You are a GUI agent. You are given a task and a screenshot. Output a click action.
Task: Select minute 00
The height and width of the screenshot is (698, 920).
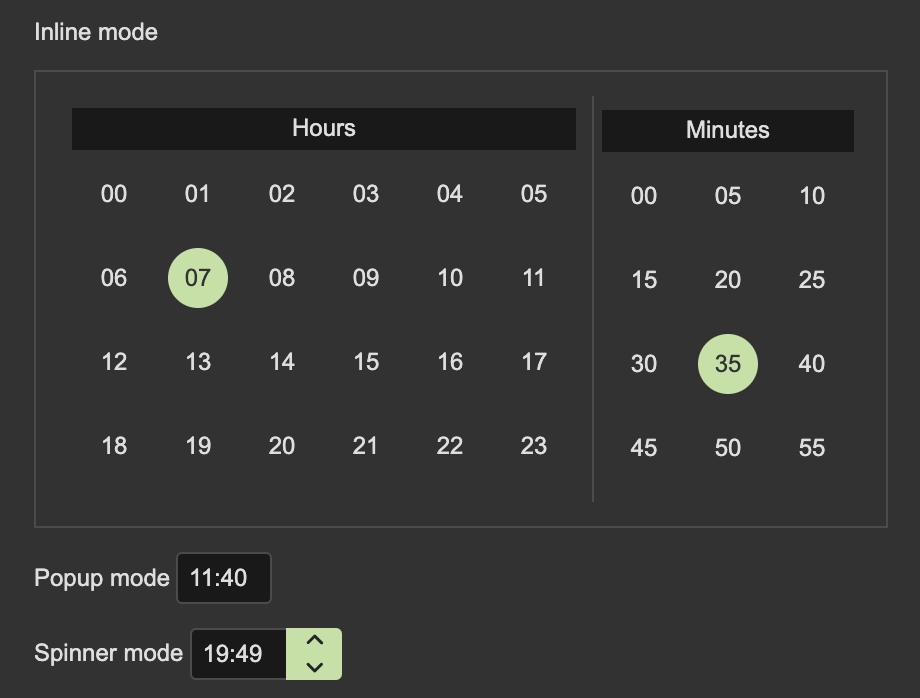coord(643,196)
